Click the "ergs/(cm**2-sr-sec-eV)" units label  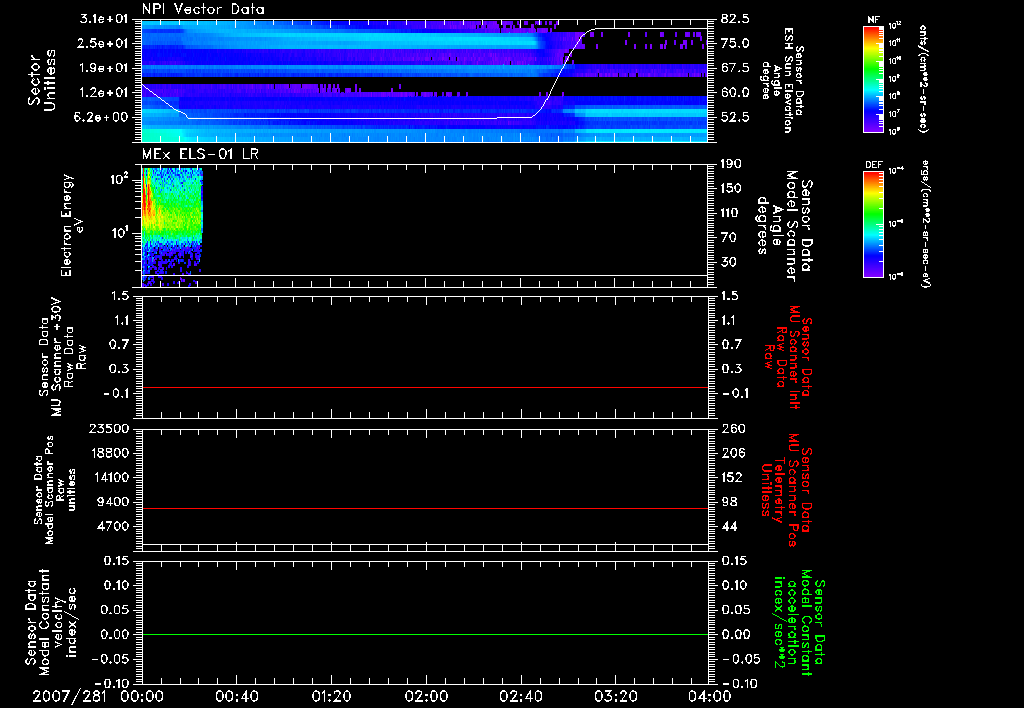point(925,223)
